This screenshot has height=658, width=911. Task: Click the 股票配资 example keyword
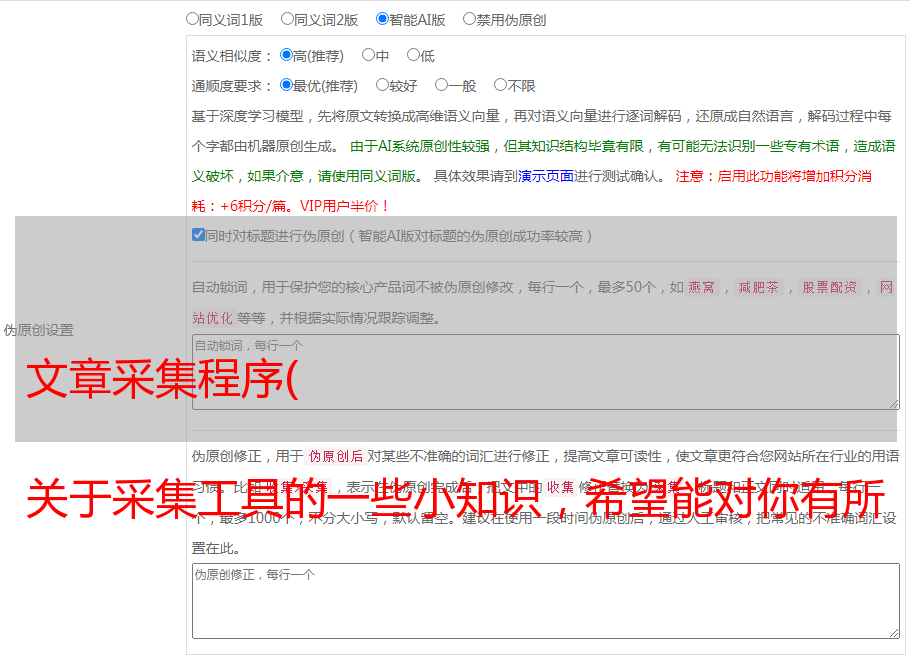[x=830, y=287]
